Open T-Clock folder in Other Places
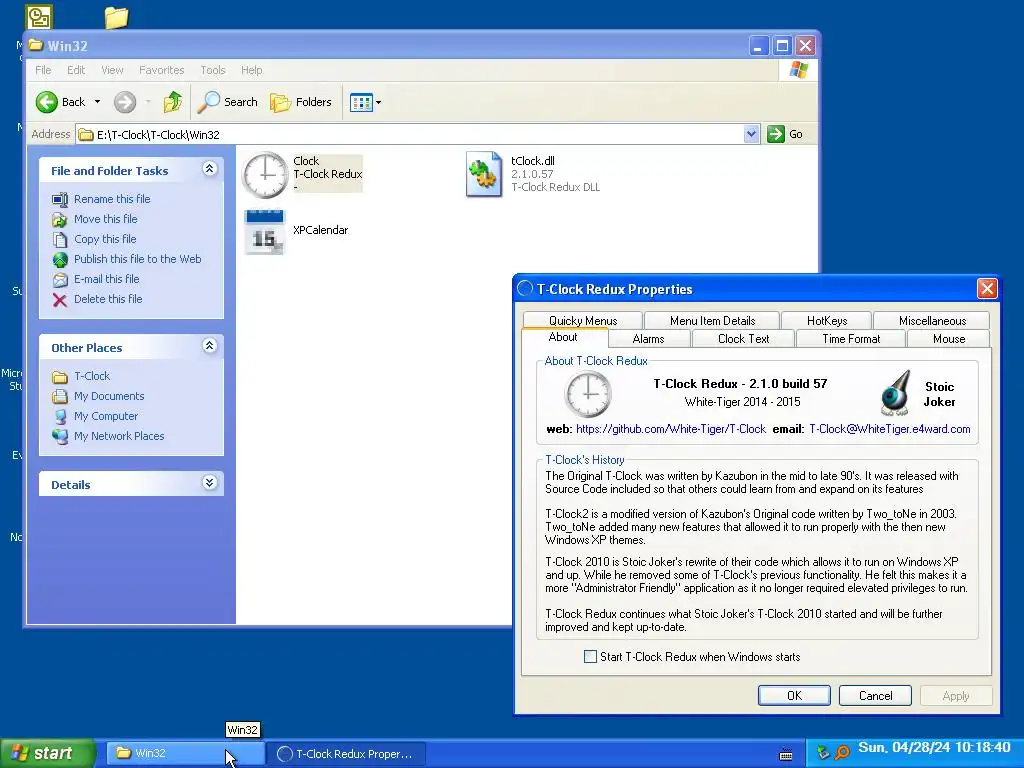This screenshot has height=768, width=1024. click(x=91, y=376)
